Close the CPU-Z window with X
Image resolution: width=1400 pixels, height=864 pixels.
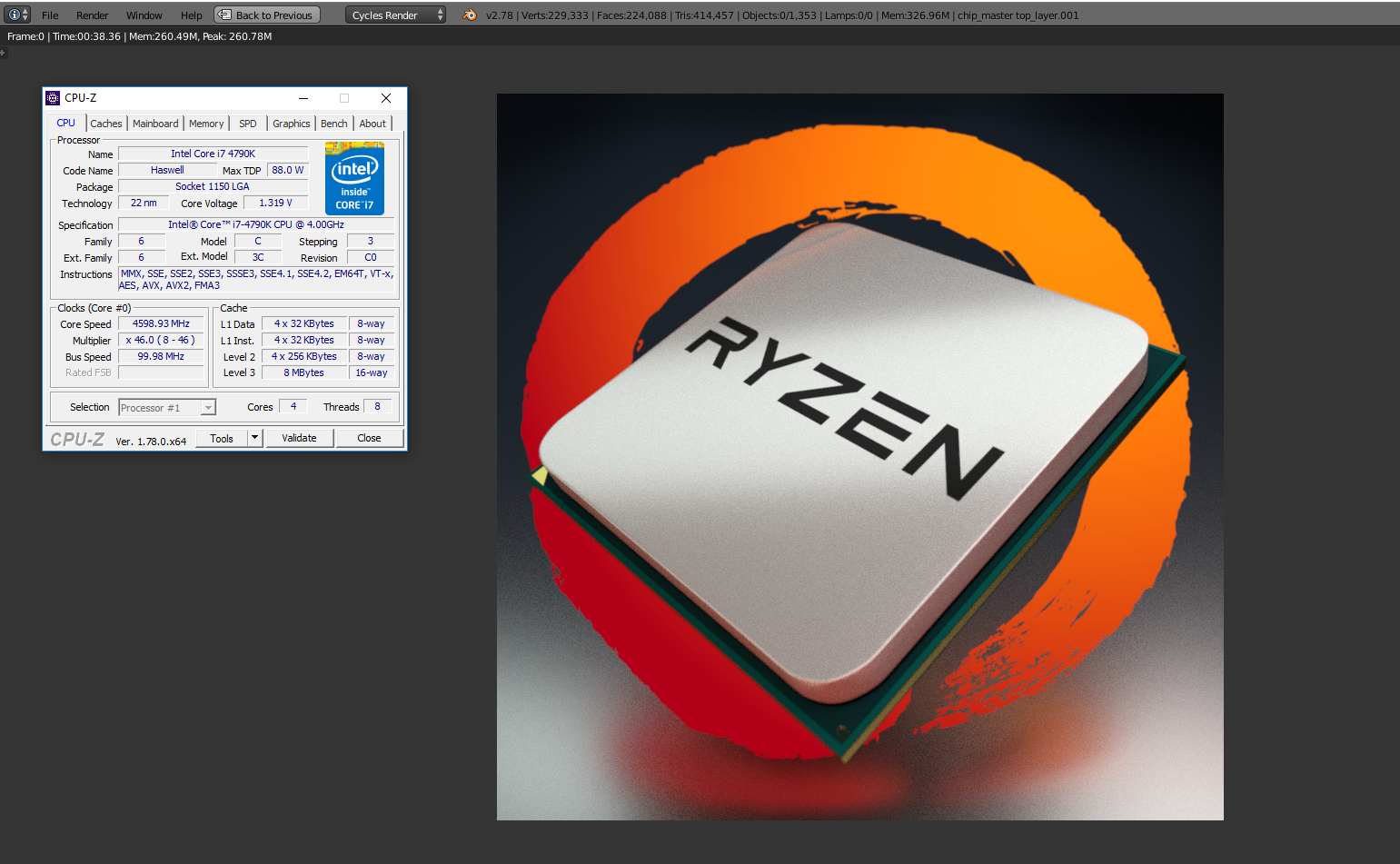click(x=386, y=98)
